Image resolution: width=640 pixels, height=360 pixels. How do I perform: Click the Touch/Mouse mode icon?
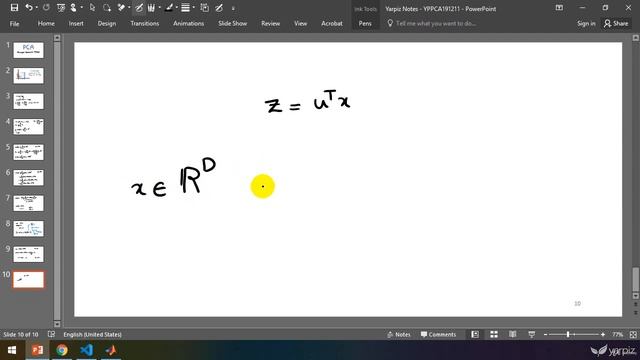click(73, 8)
